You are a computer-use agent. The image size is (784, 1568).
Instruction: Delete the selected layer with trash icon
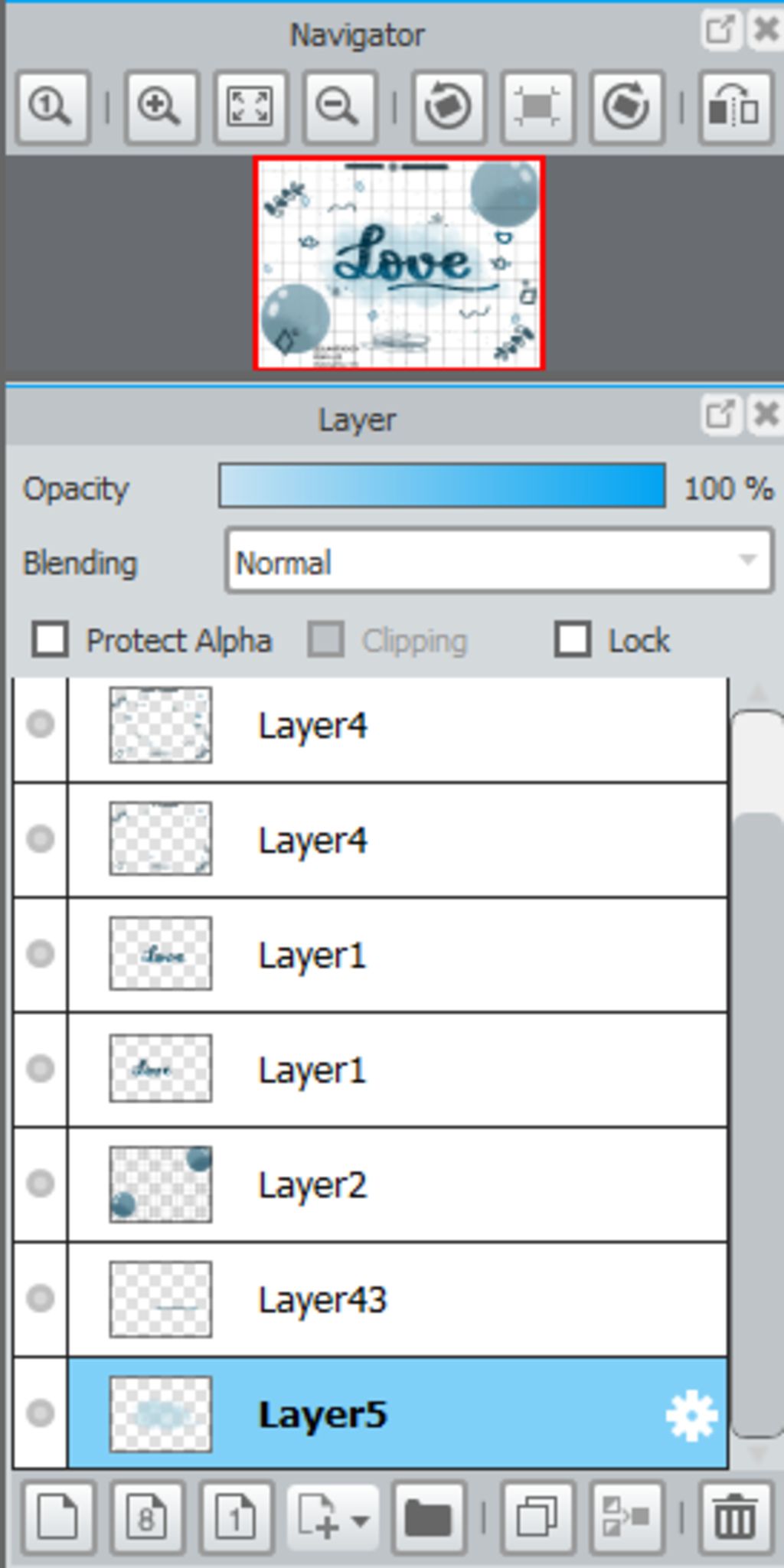[734, 1517]
